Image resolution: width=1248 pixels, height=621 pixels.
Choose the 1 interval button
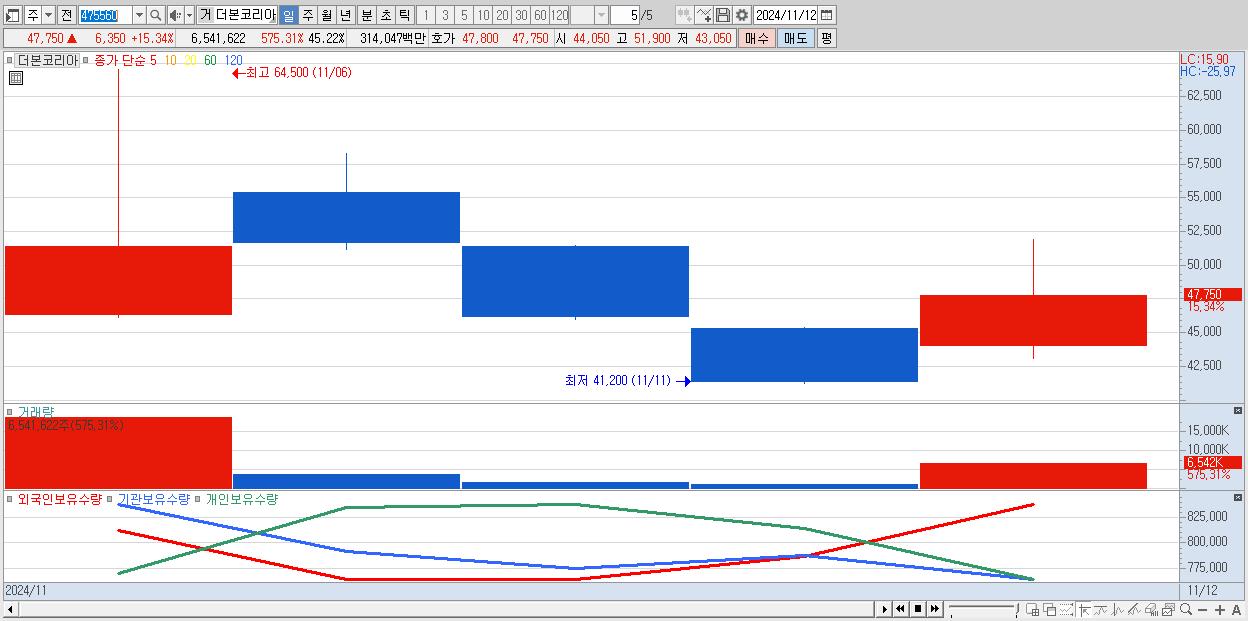tap(425, 15)
